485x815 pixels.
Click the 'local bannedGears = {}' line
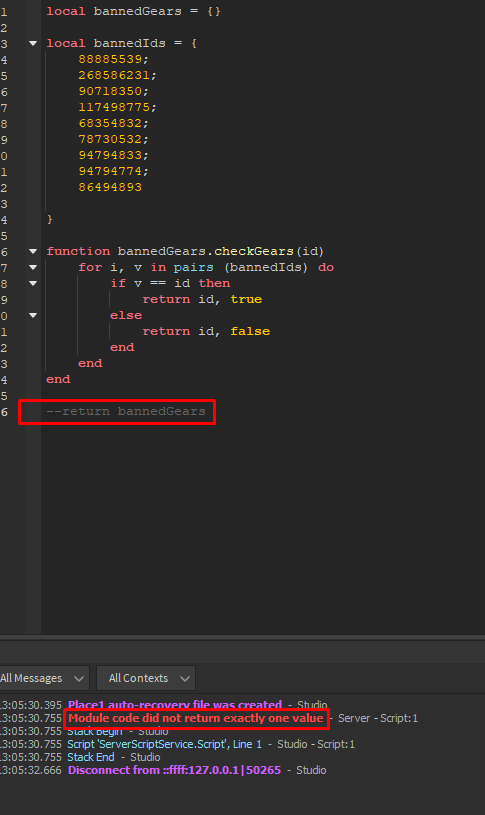[x=134, y=11]
